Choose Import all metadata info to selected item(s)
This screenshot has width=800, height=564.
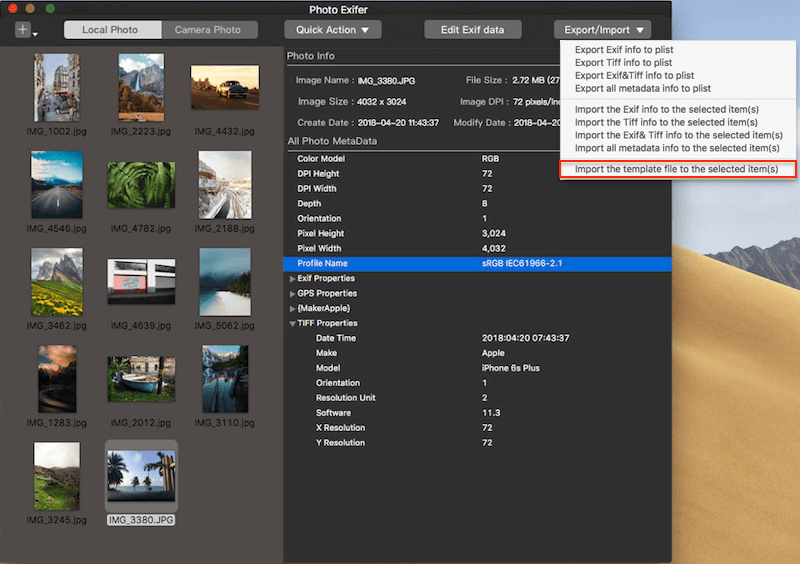point(677,148)
